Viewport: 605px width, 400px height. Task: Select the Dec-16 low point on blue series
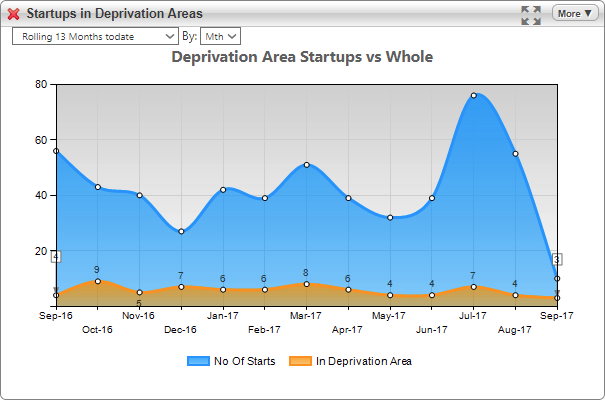[x=181, y=231]
